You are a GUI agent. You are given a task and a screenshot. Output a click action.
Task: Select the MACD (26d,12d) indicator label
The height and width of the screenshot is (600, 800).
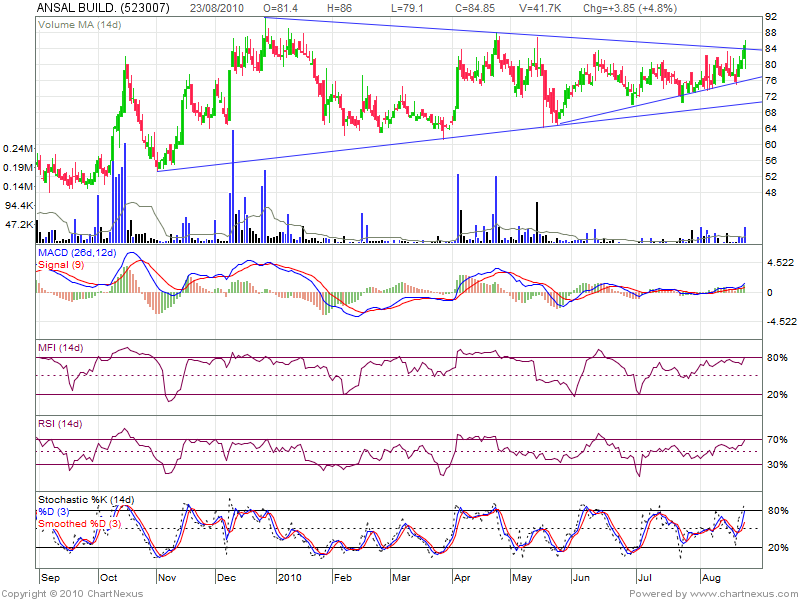click(x=77, y=254)
